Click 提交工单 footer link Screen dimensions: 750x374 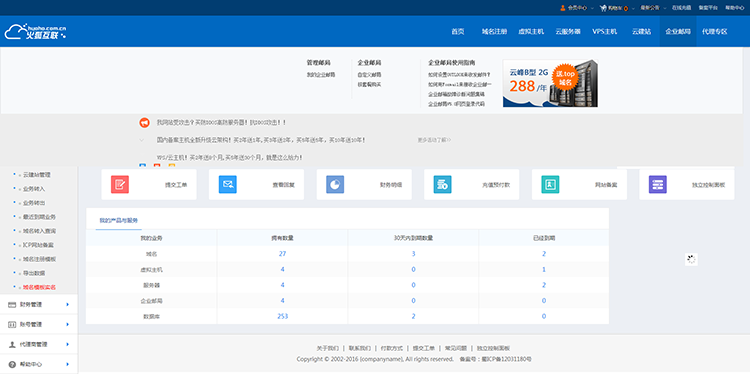[x=424, y=348]
